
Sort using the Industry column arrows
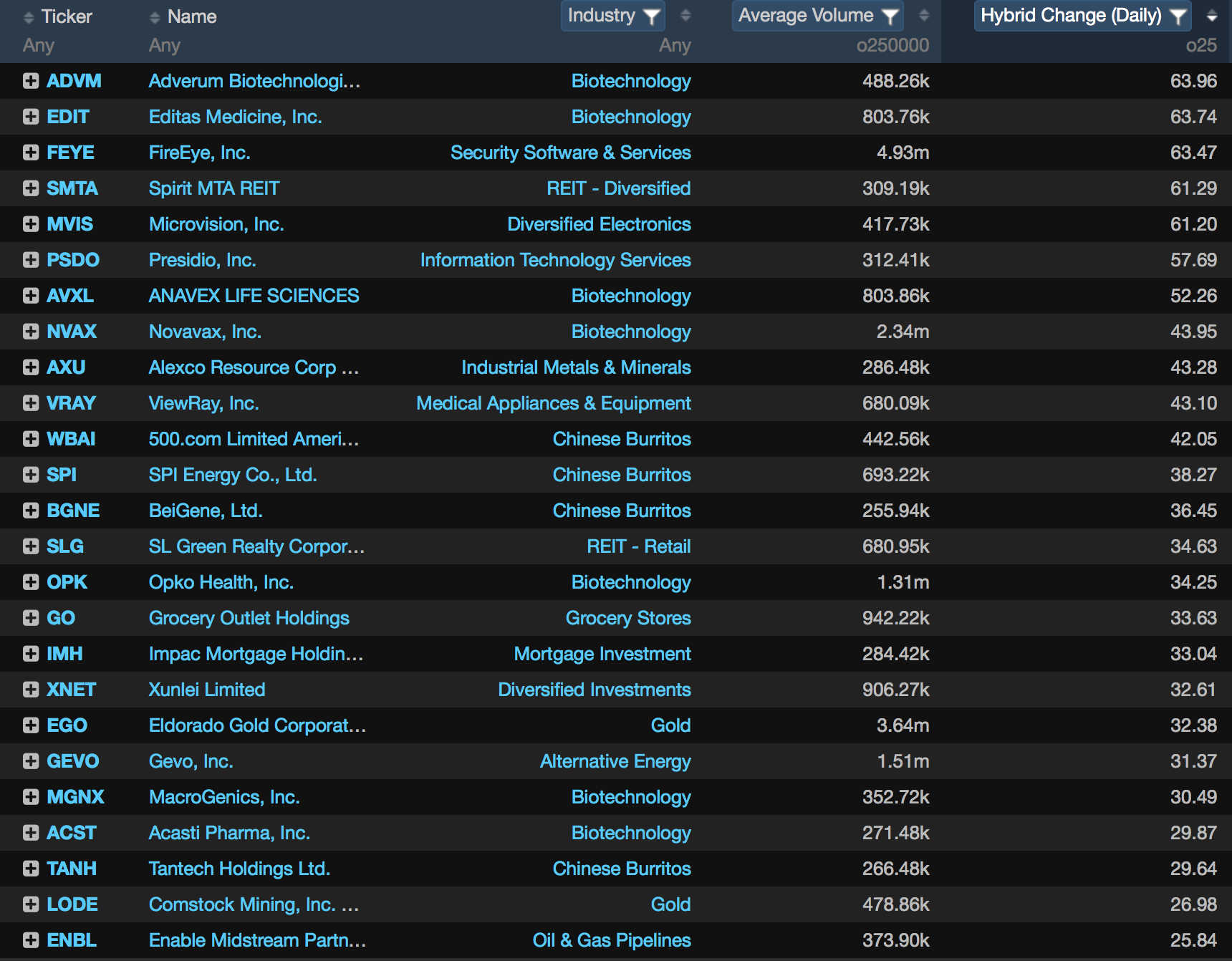(x=685, y=16)
